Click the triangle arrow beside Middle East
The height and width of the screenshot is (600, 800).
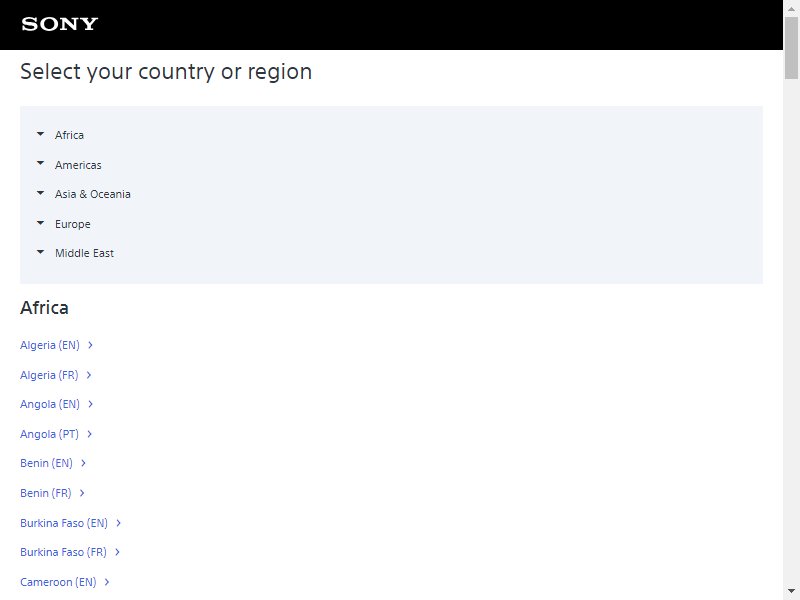point(40,252)
